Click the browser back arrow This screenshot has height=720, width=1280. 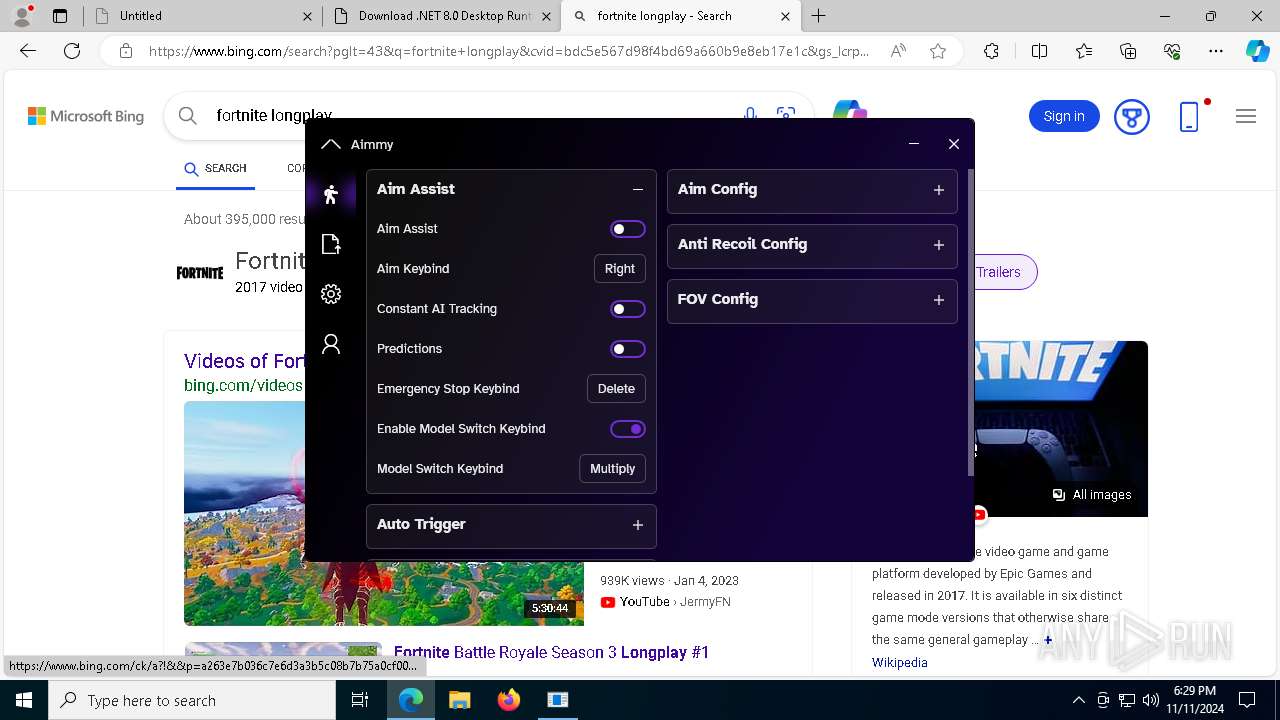pyautogui.click(x=28, y=51)
